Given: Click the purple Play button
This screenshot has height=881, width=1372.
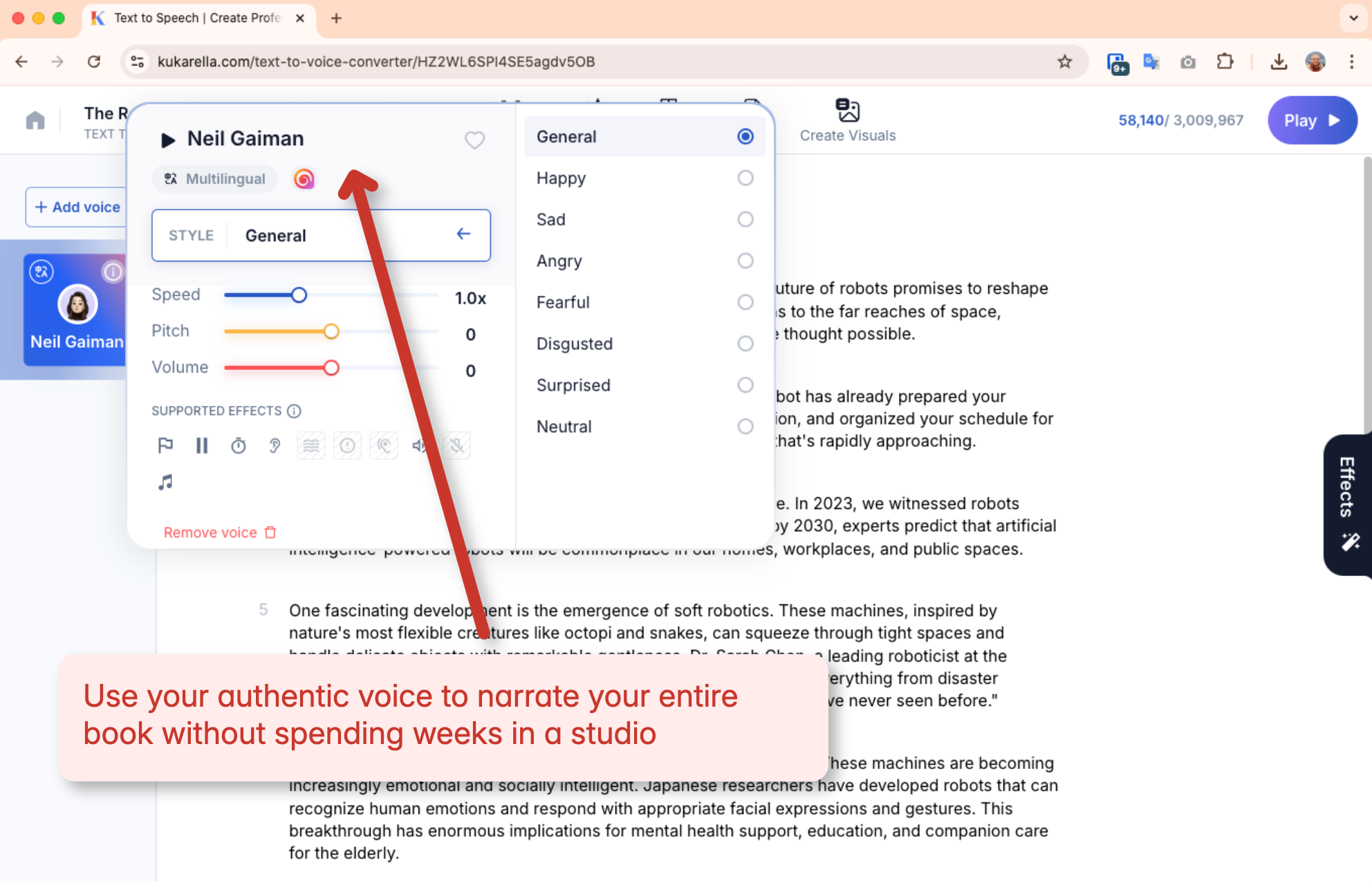Looking at the screenshot, I should [x=1312, y=120].
